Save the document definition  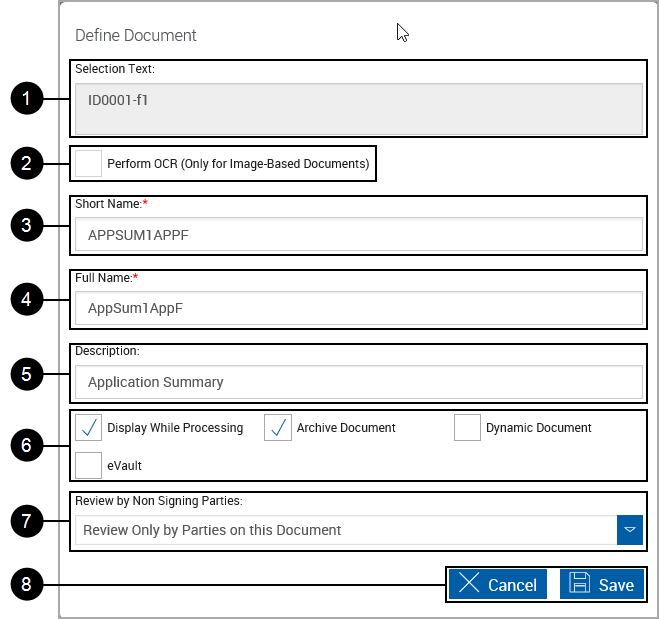tap(602, 584)
